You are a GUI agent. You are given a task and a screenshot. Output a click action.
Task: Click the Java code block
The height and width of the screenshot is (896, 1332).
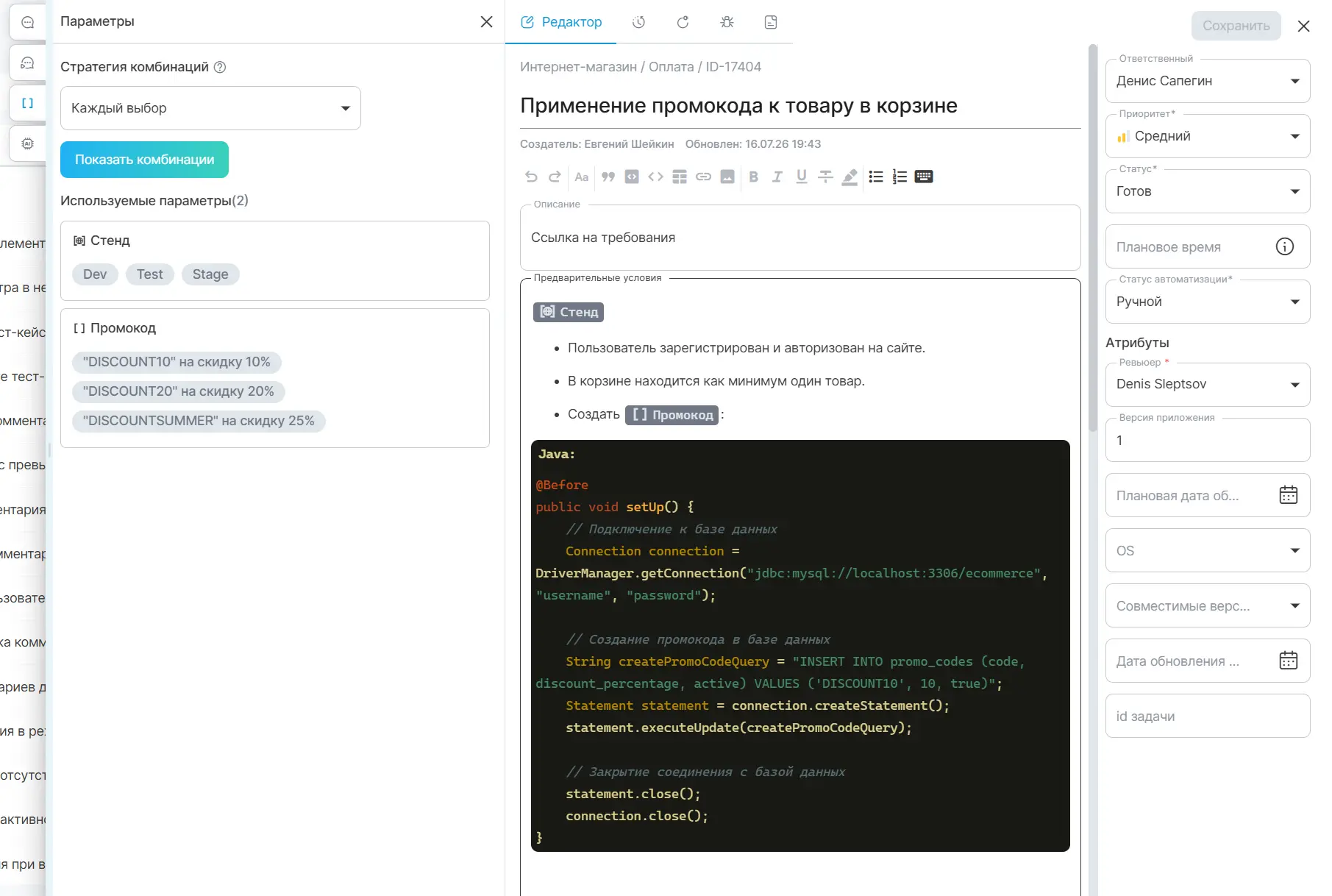click(x=800, y=646)
